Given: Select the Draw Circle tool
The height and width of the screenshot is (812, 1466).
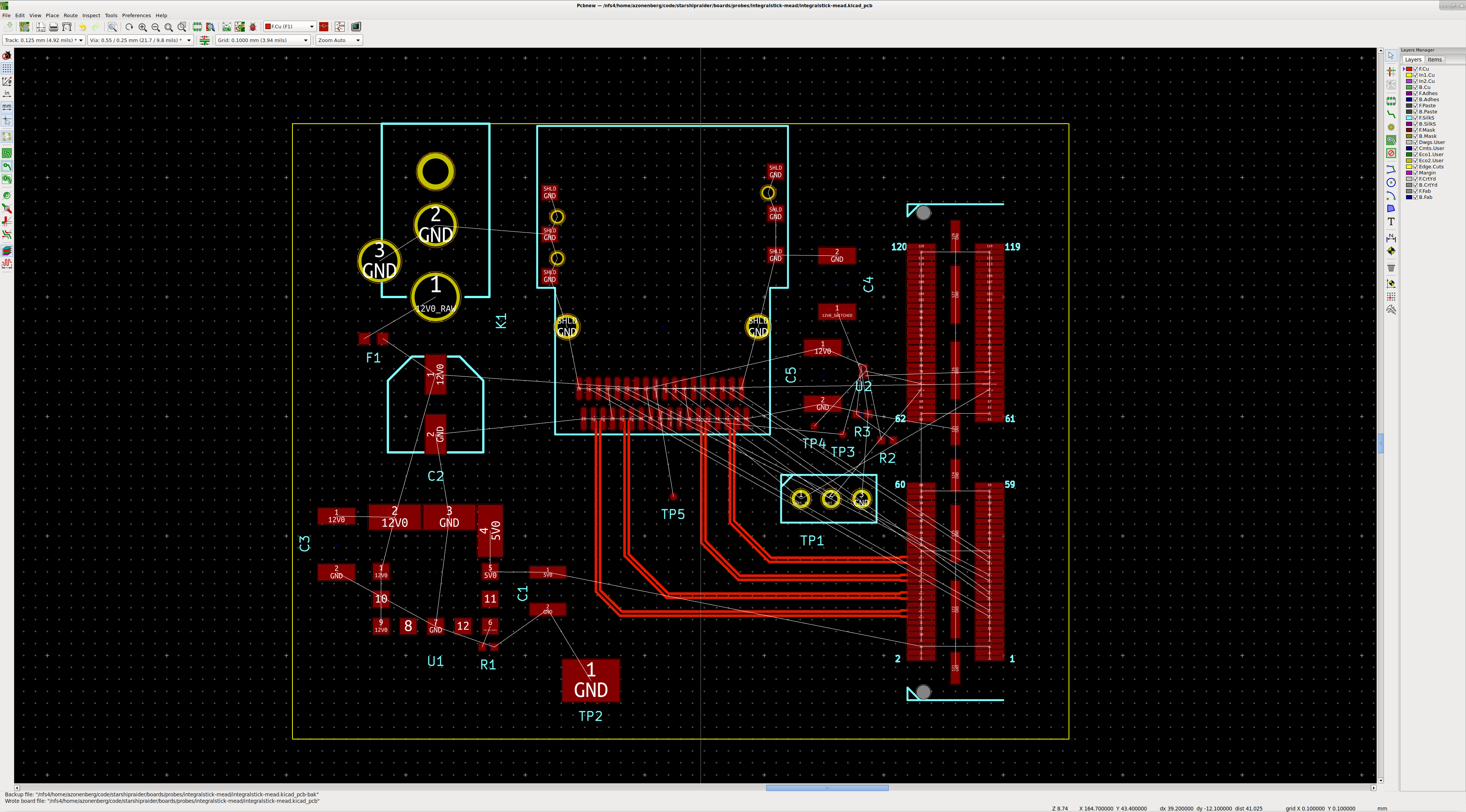Looking at the screenshot, I should tap(1391, 182).
